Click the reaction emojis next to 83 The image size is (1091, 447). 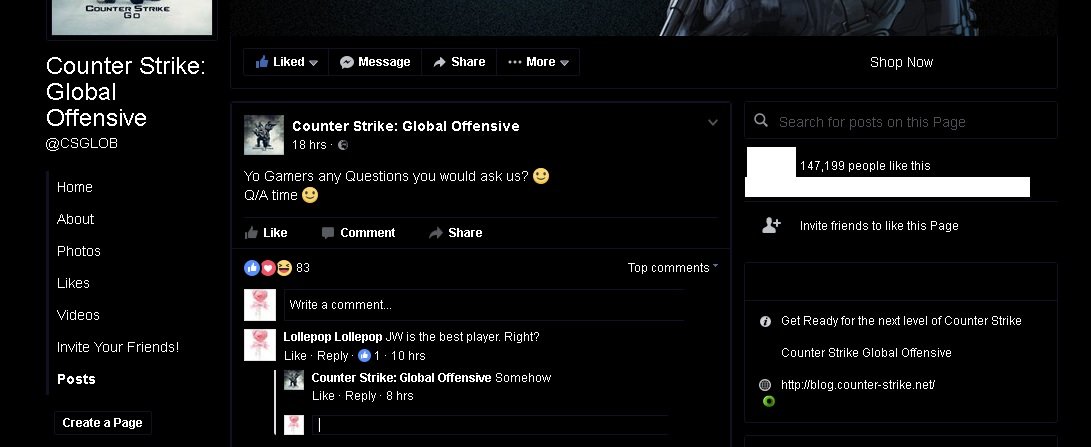[x=268, y=267]
